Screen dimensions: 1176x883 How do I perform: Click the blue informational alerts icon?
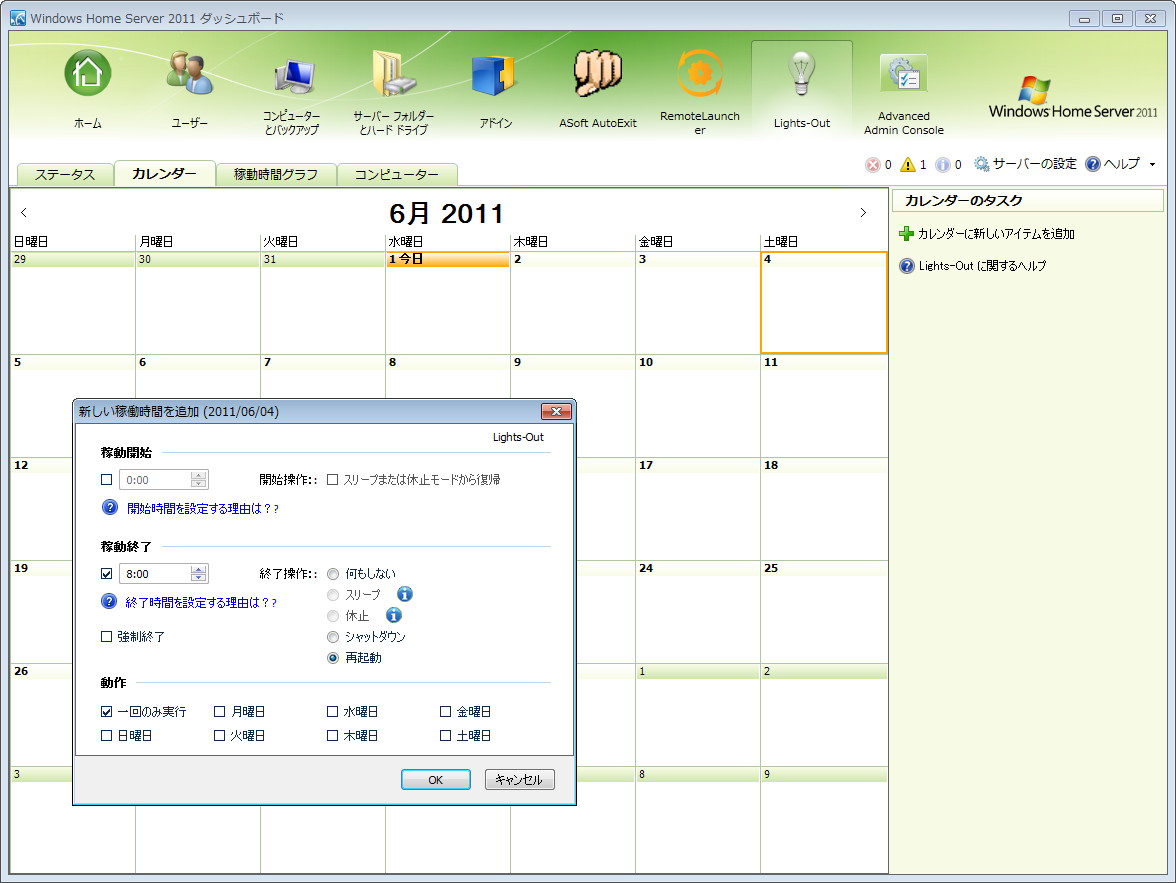pyautogui.click(x=943, y=164)
